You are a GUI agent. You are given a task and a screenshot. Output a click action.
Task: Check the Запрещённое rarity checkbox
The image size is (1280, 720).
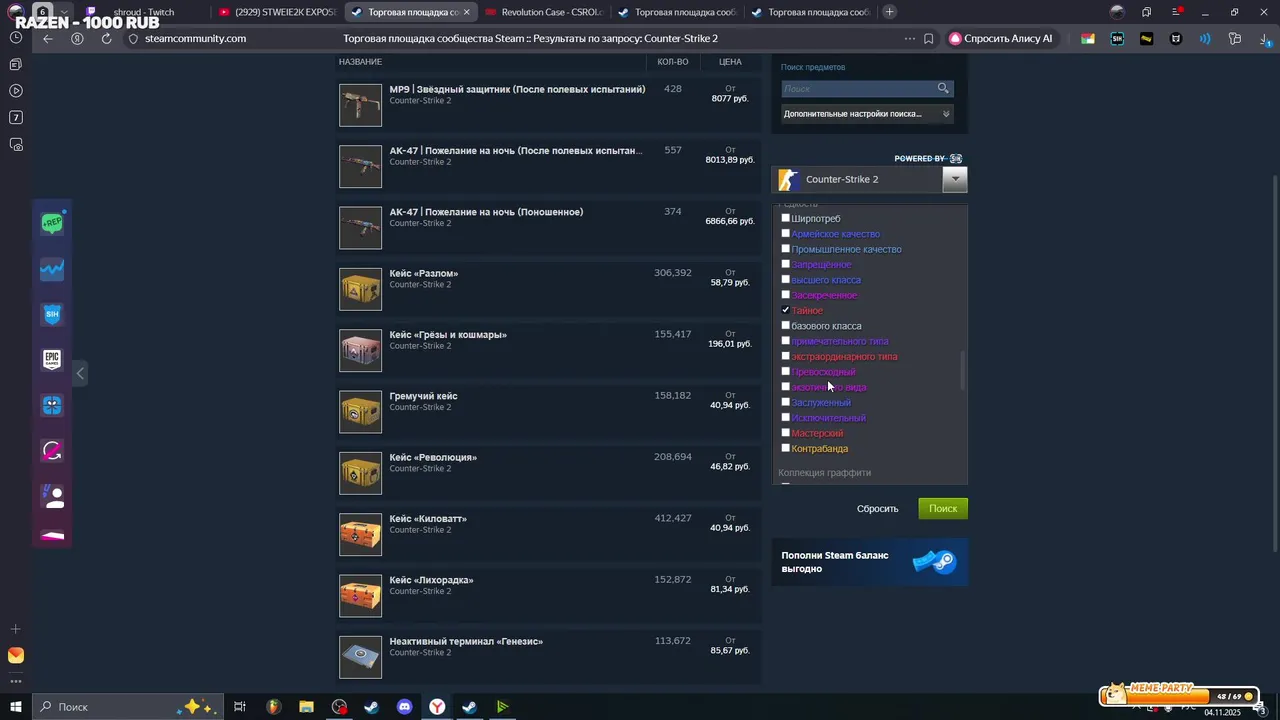click(785, 264)
